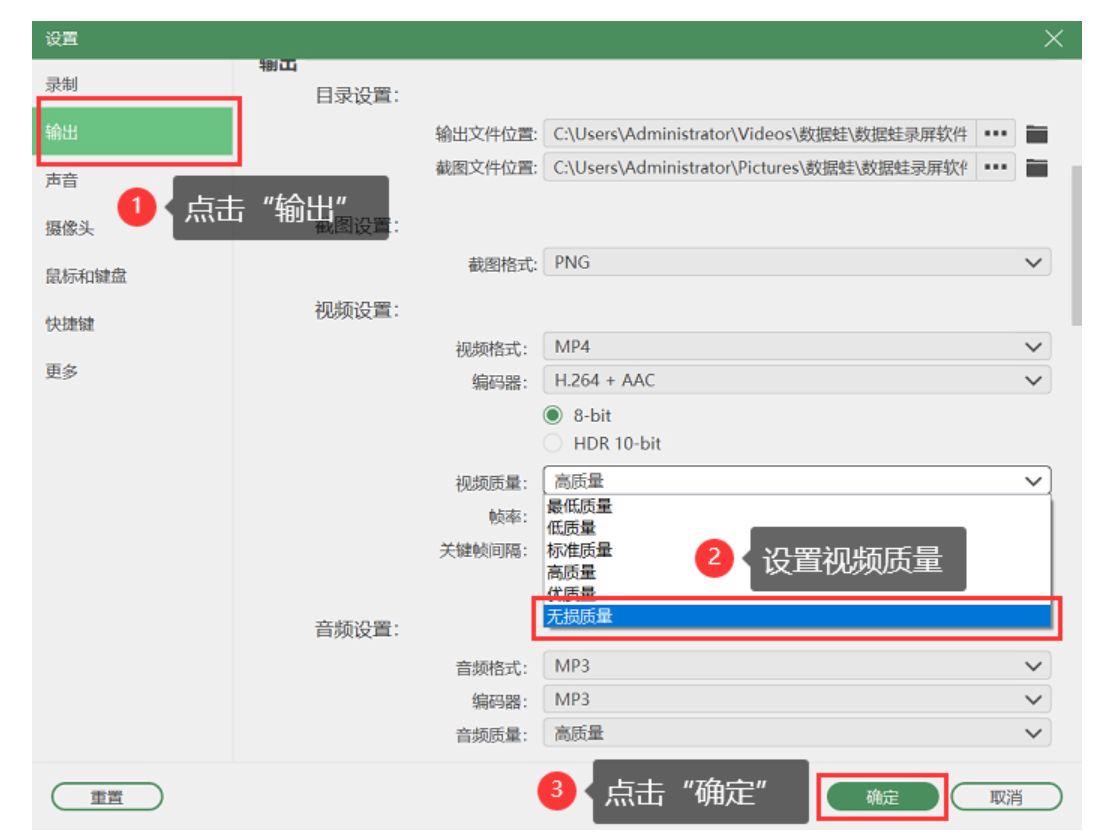Viewport: 1098px width, 836px height.
Task: Open the output file location folder icon
Action: click(1037, 134)
